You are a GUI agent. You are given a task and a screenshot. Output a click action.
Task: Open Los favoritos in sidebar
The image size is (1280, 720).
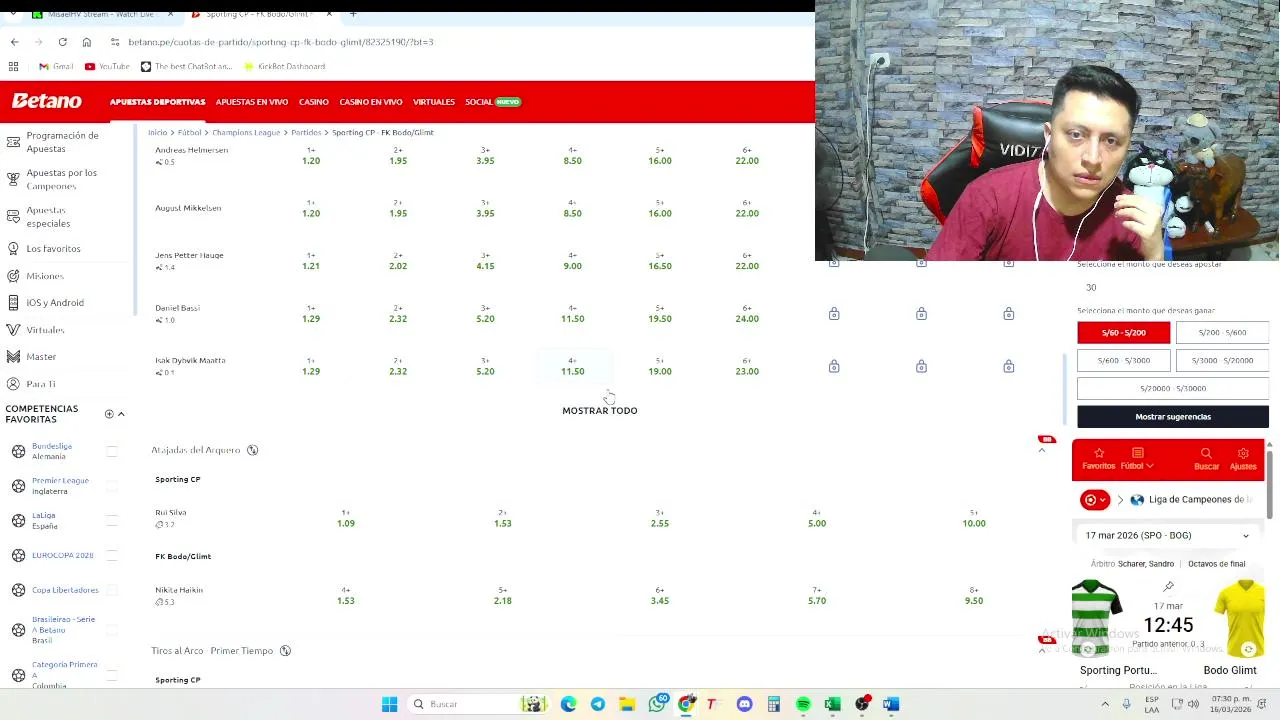pyautogui.click(x=53, y=248)
